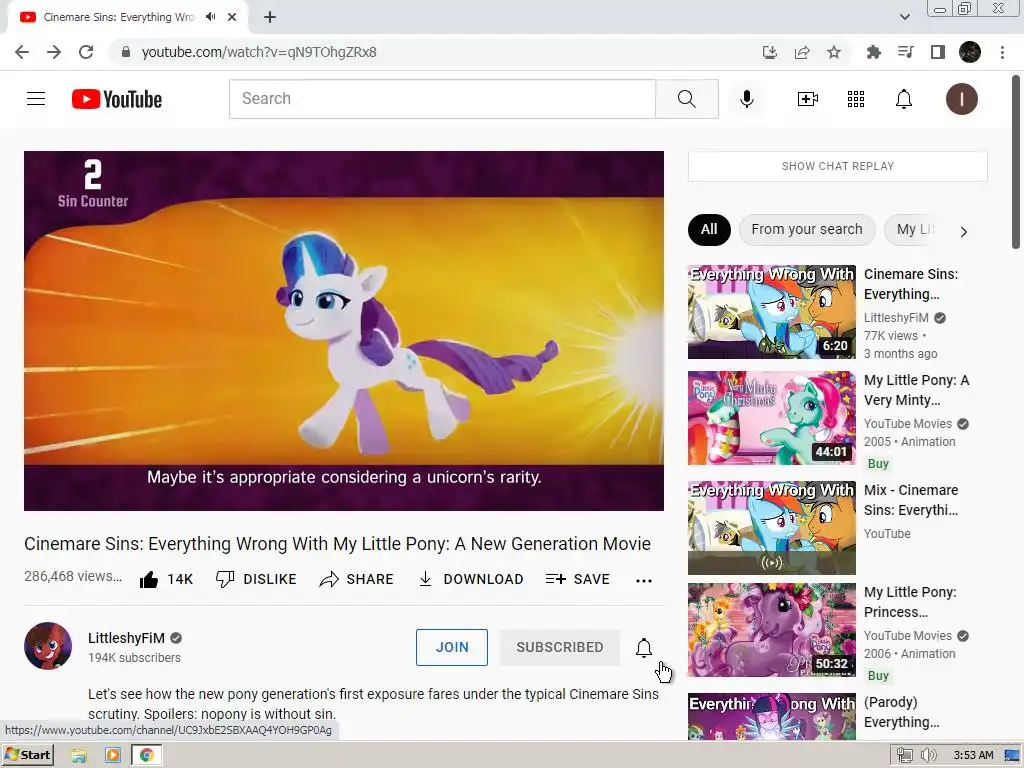
Task: Click Buy under My Little Pony: Princess
Action: 878,676
